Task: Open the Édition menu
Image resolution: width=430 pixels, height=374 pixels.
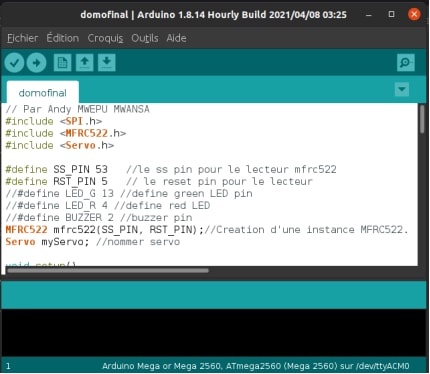Action: [63, 38]
